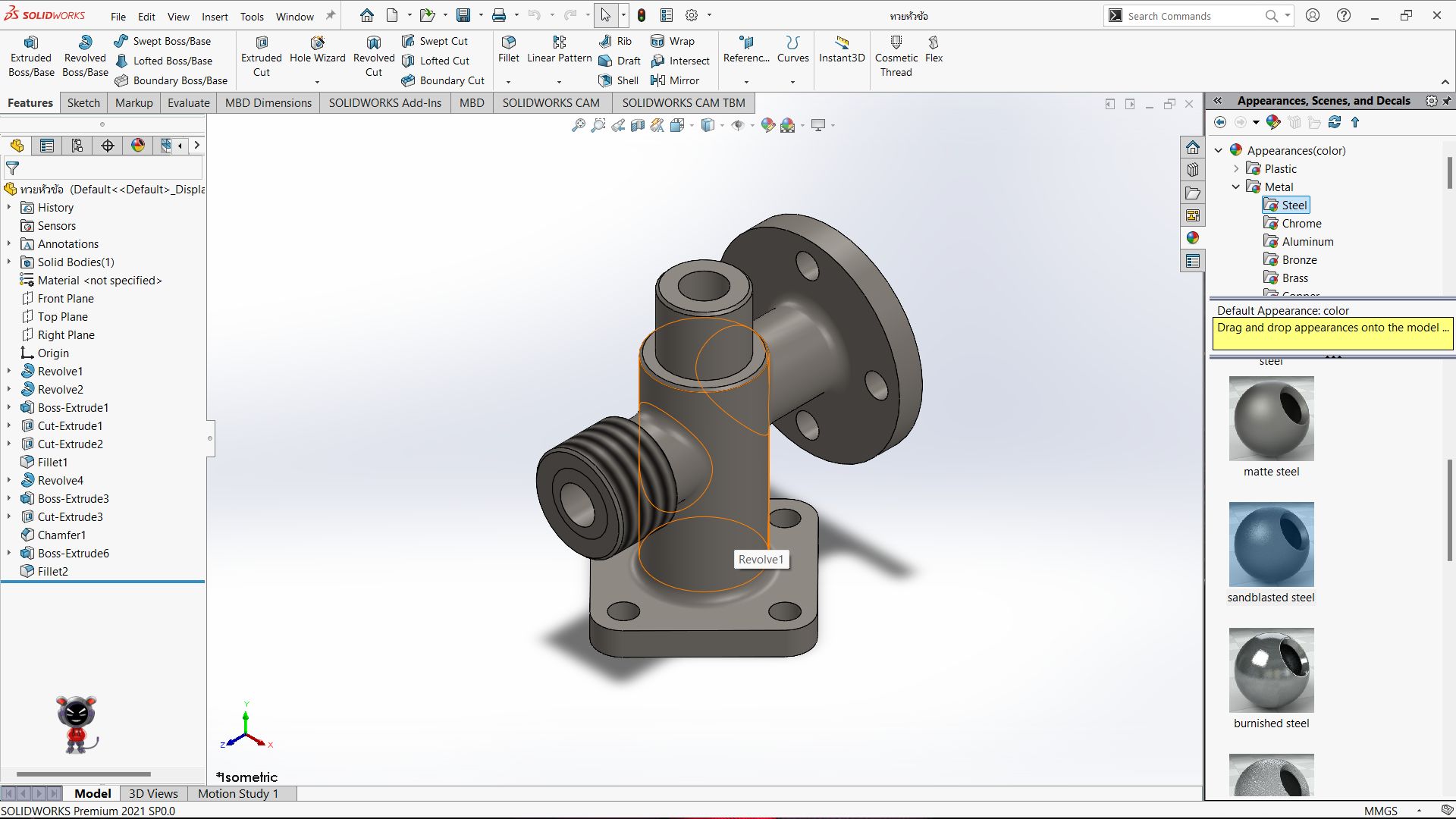
Task: Open the Hole Wizard tool
Action: 317,49
